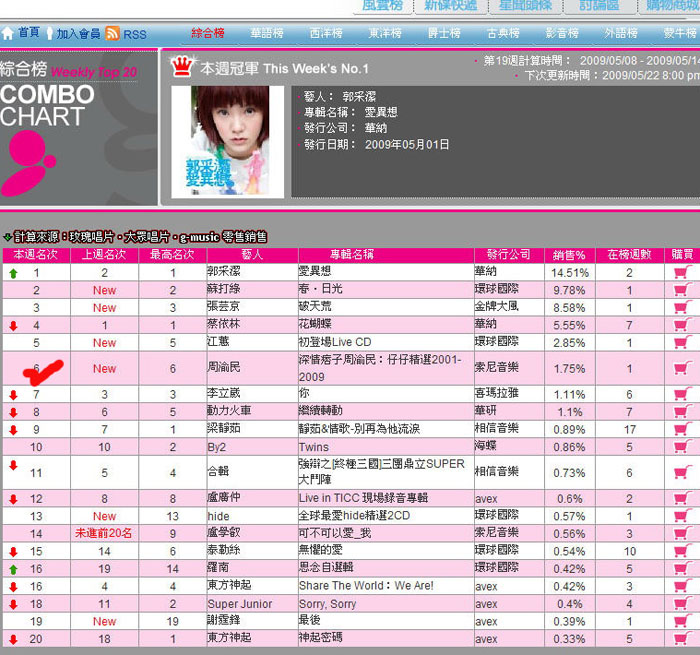Screen dimensions: 700x655
Task: Click the cart icon in the 盧學叡 row
Action: 682,533
